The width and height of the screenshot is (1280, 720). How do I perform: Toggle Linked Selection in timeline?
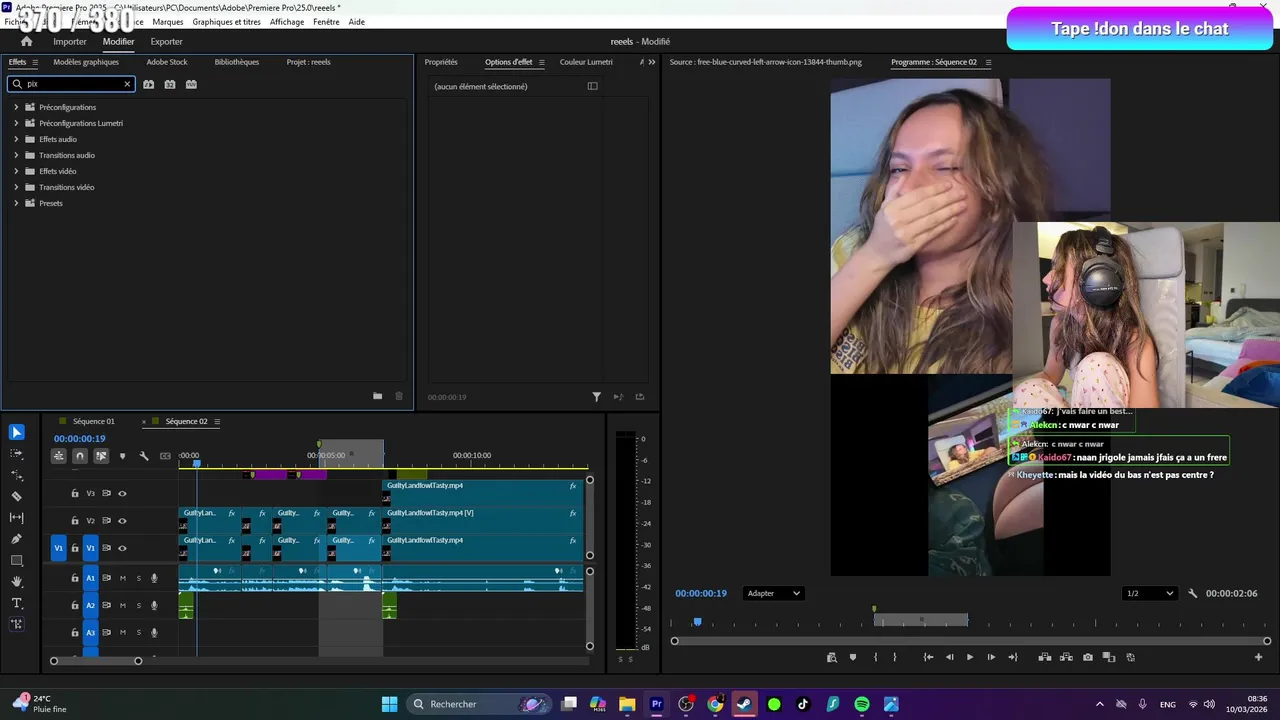tap(101, 456)
